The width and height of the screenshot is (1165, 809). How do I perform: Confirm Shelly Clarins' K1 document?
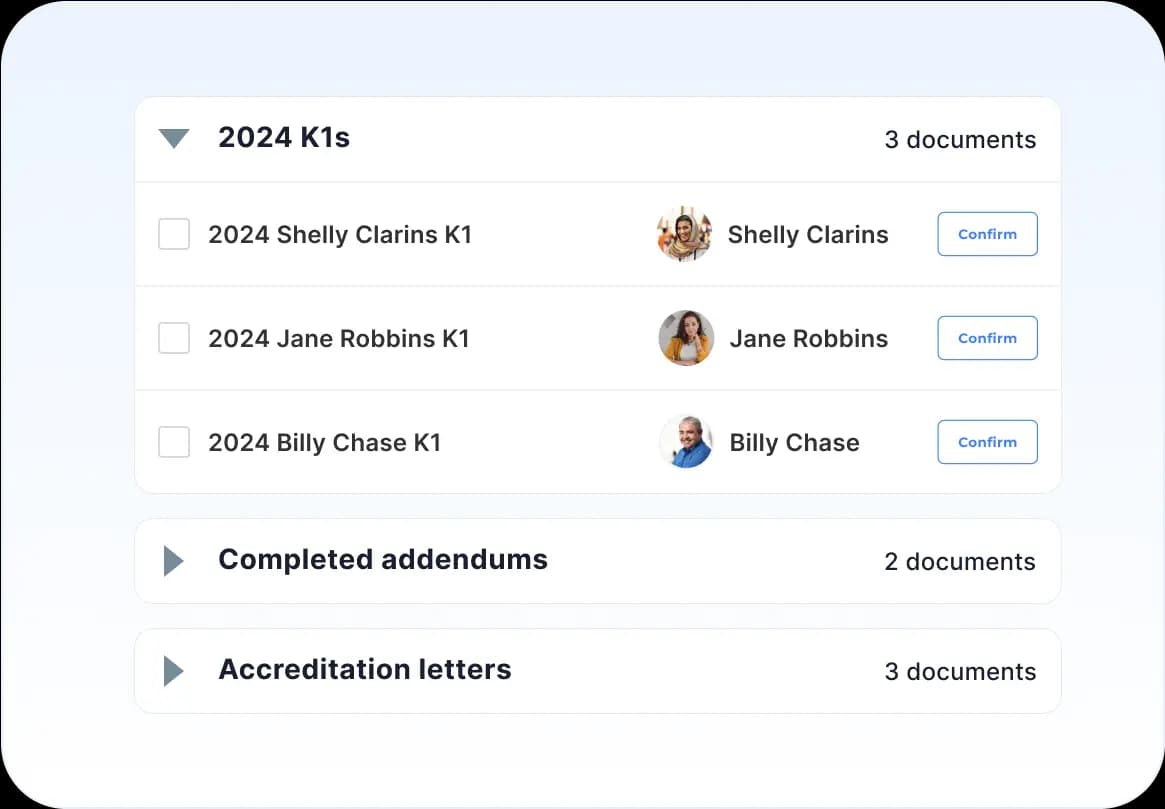(987, 234)
